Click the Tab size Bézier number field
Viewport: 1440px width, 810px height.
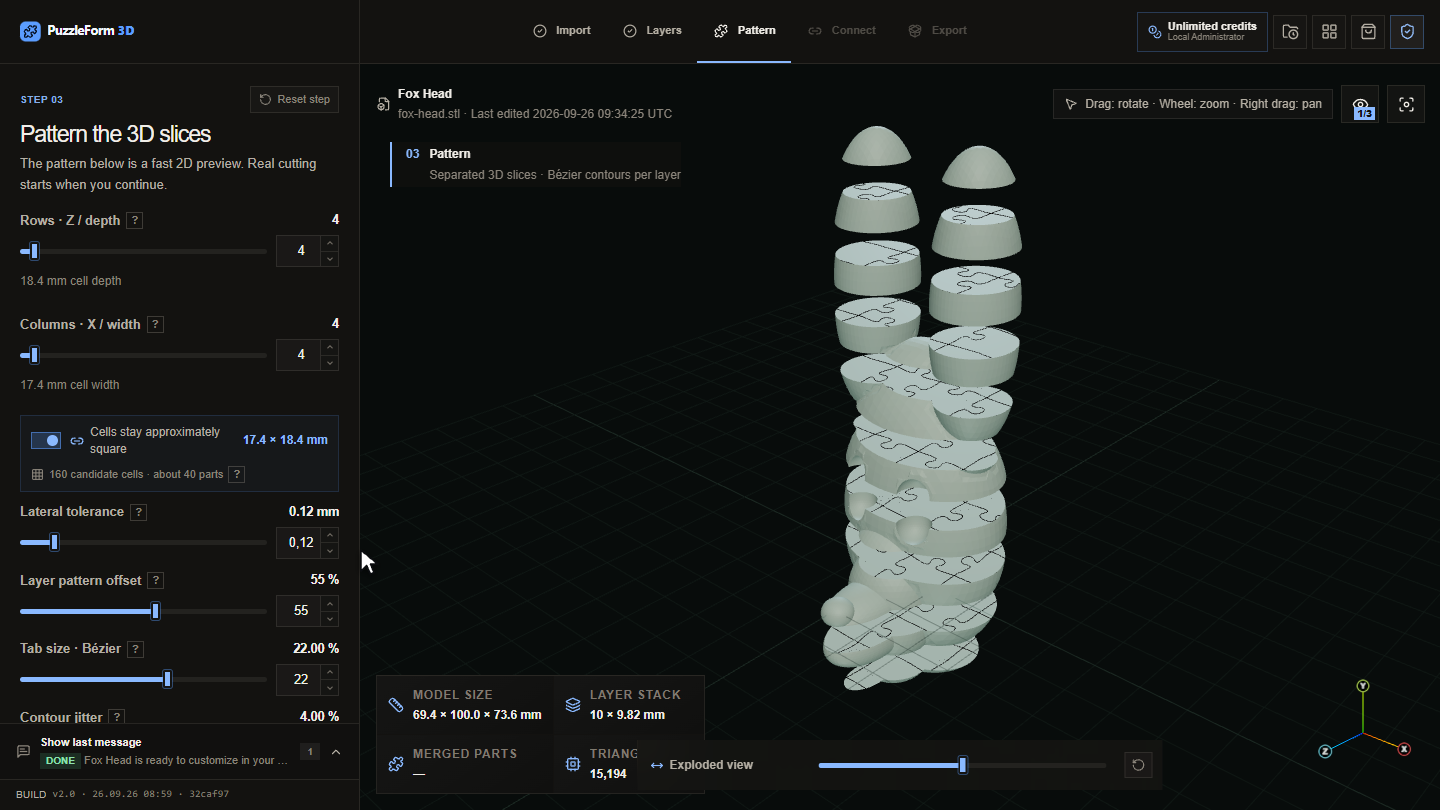point(300,680)
